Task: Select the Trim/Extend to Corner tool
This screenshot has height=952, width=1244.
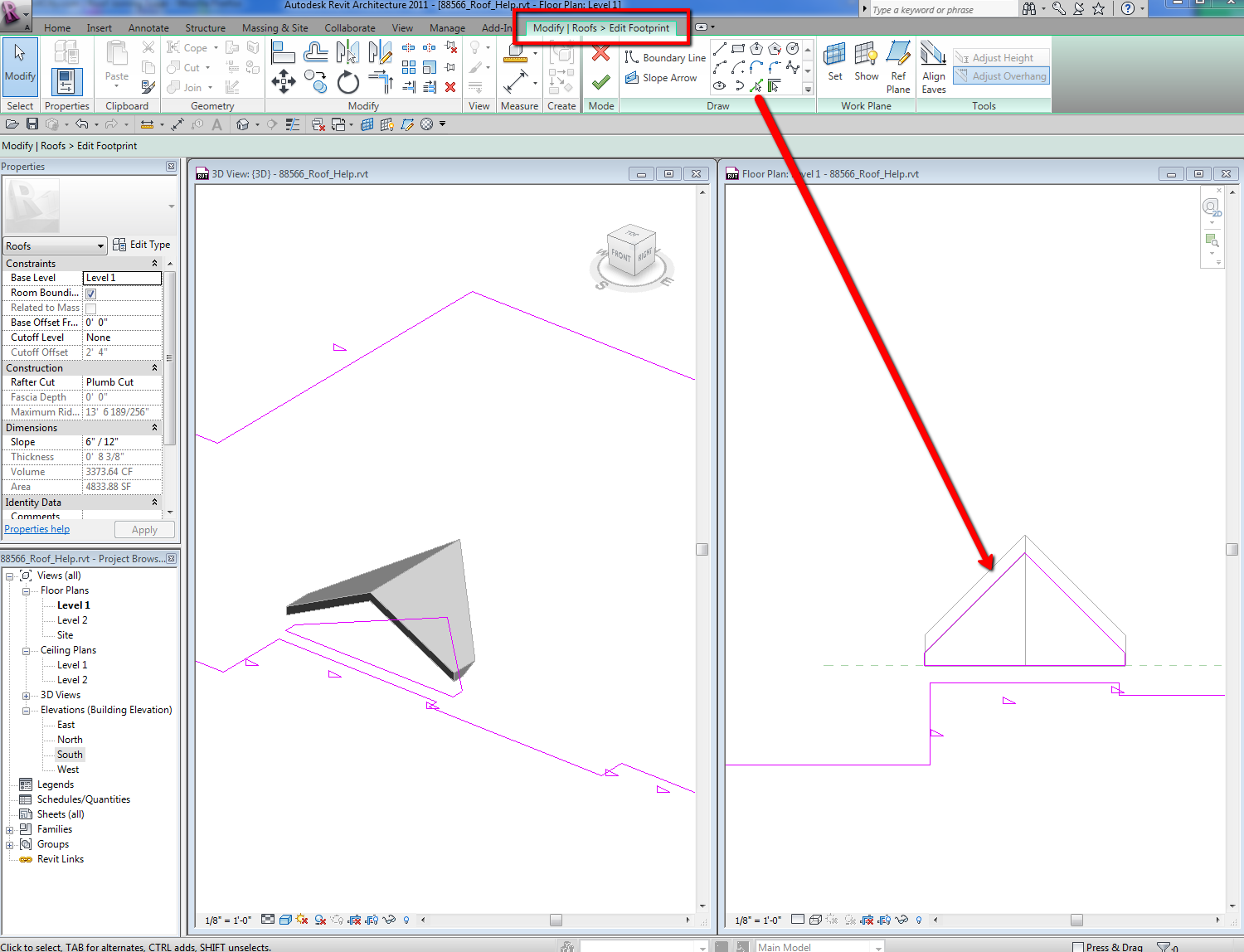Action: pos(380,81)
